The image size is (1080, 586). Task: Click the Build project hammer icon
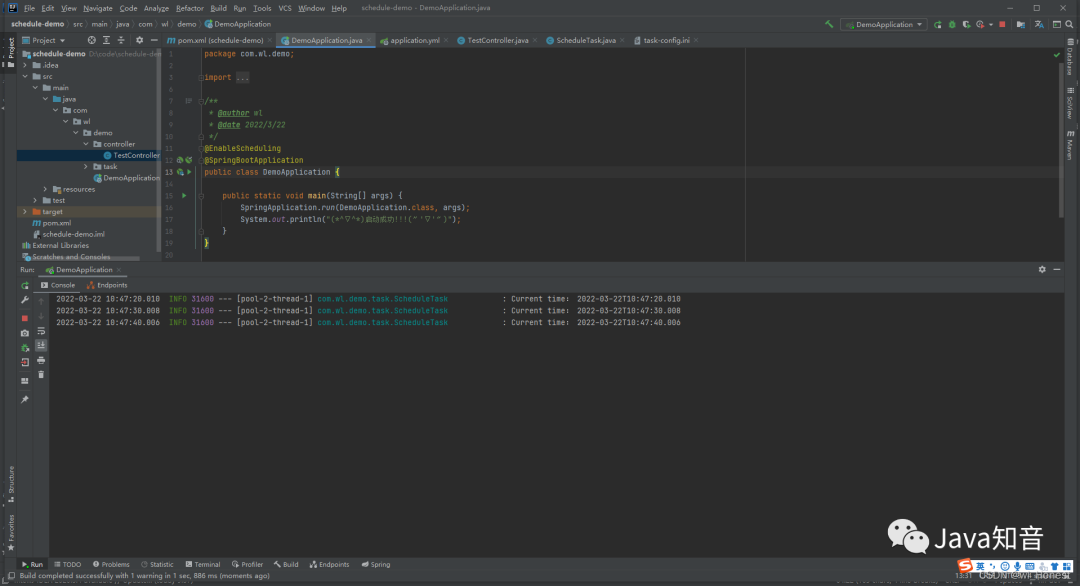click(829, 24)
